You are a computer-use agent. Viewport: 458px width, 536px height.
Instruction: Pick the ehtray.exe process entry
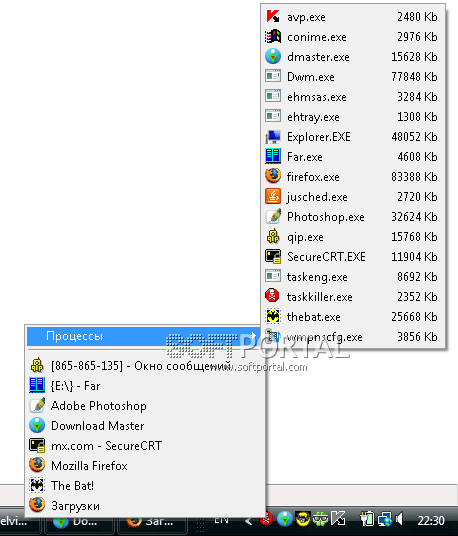pos(353,117)
